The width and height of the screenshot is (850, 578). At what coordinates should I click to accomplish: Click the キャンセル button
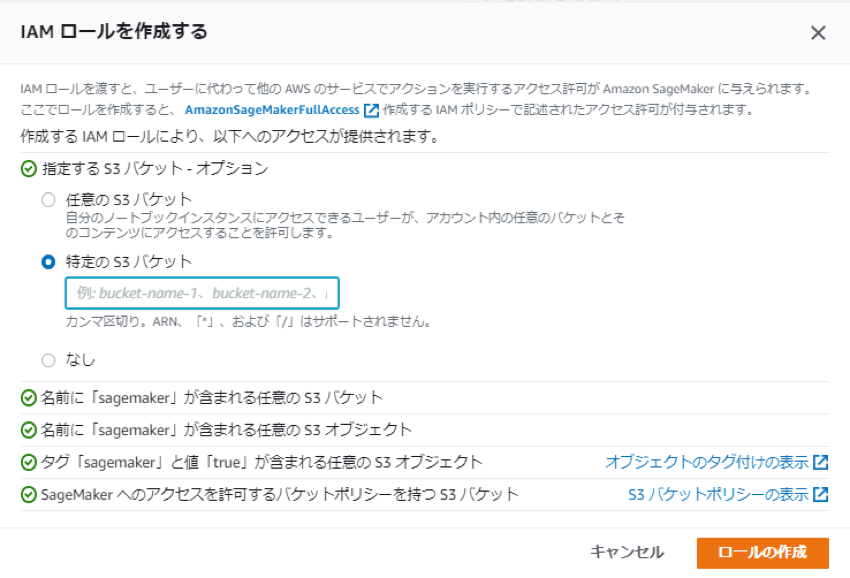pos(630,551)
